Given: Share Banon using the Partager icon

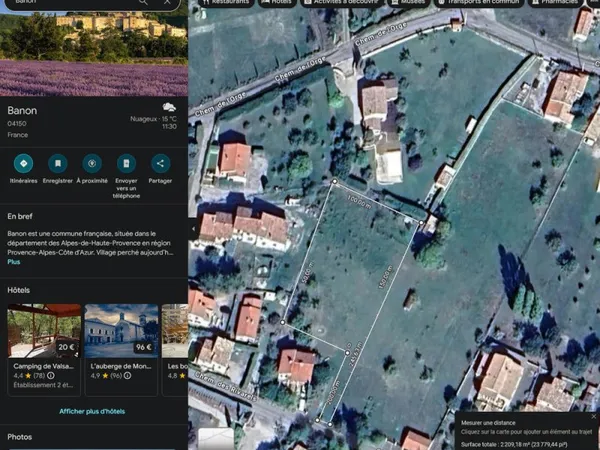Looking at the screenshot, I should pyautogui.click(x=160, y=164).
